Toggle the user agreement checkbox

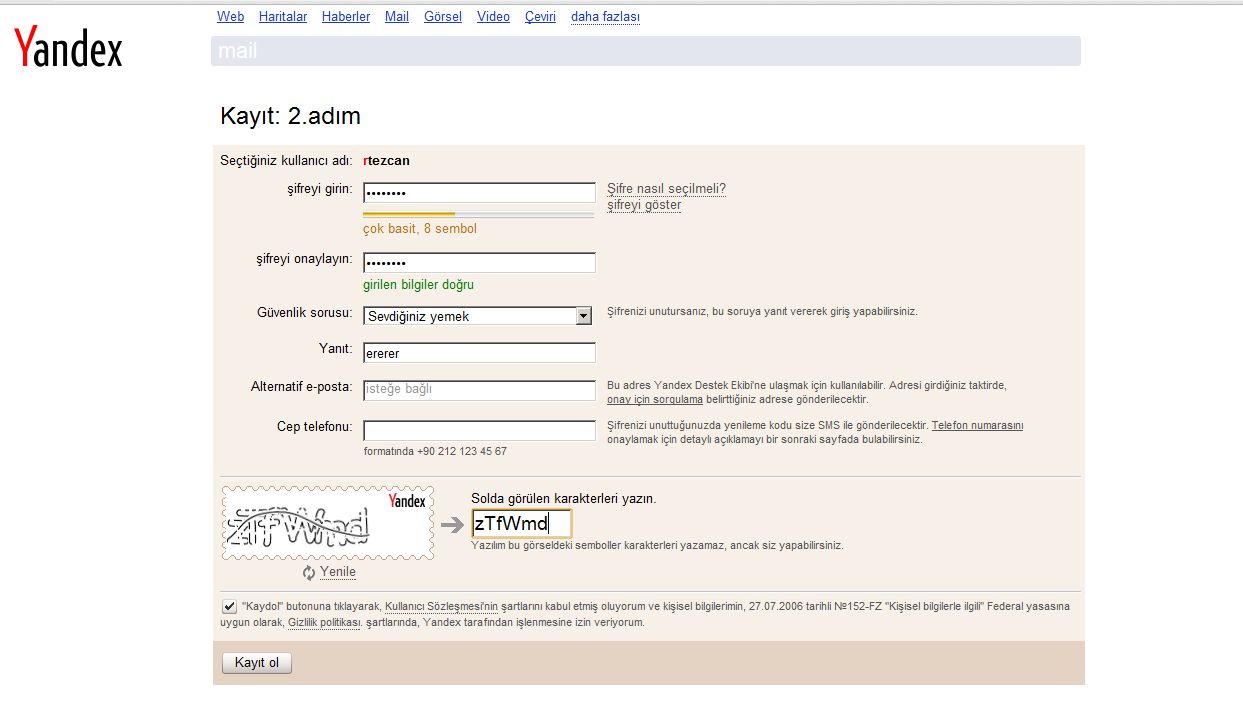point(229,606)
